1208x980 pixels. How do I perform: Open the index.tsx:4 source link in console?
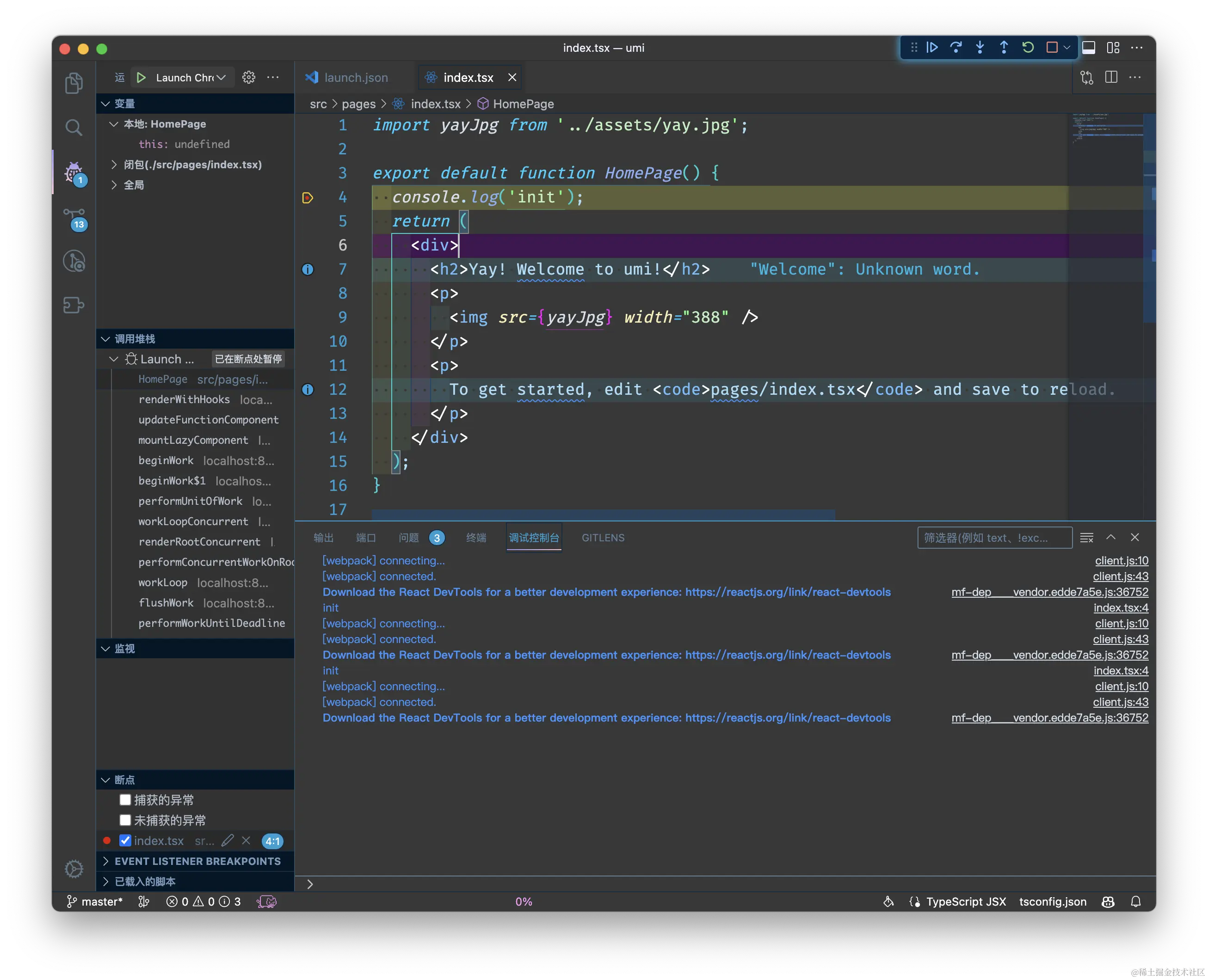(x=1121, y=608)
